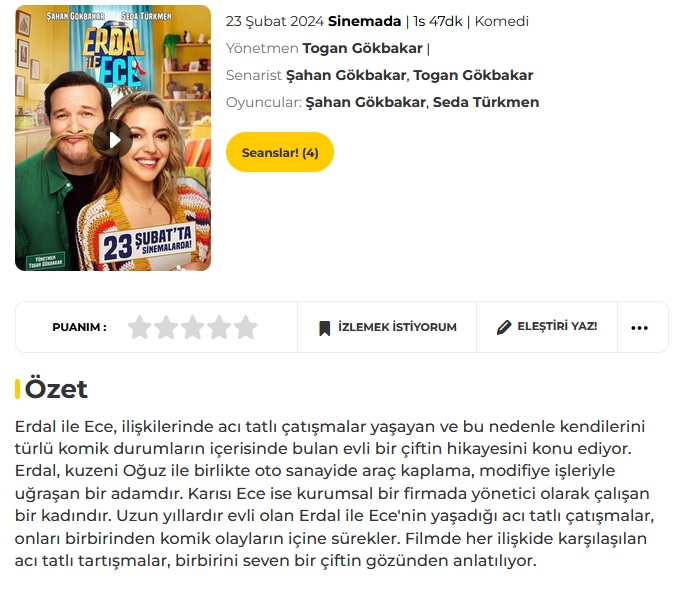Open the three-dot more options menu

coord(639,328)
